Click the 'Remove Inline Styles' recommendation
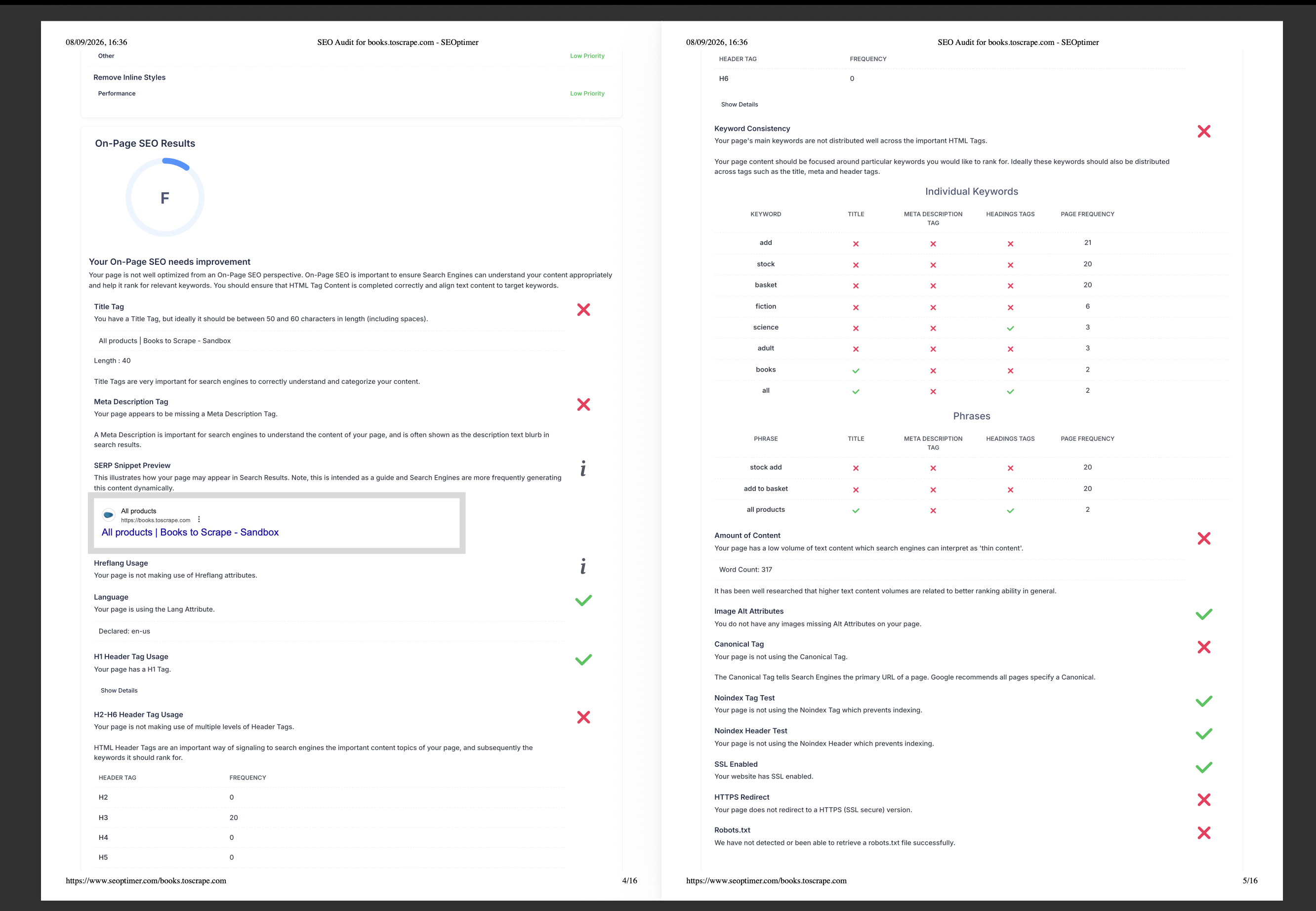Viewport: 1316px width, 911px height. click(129, 78)
